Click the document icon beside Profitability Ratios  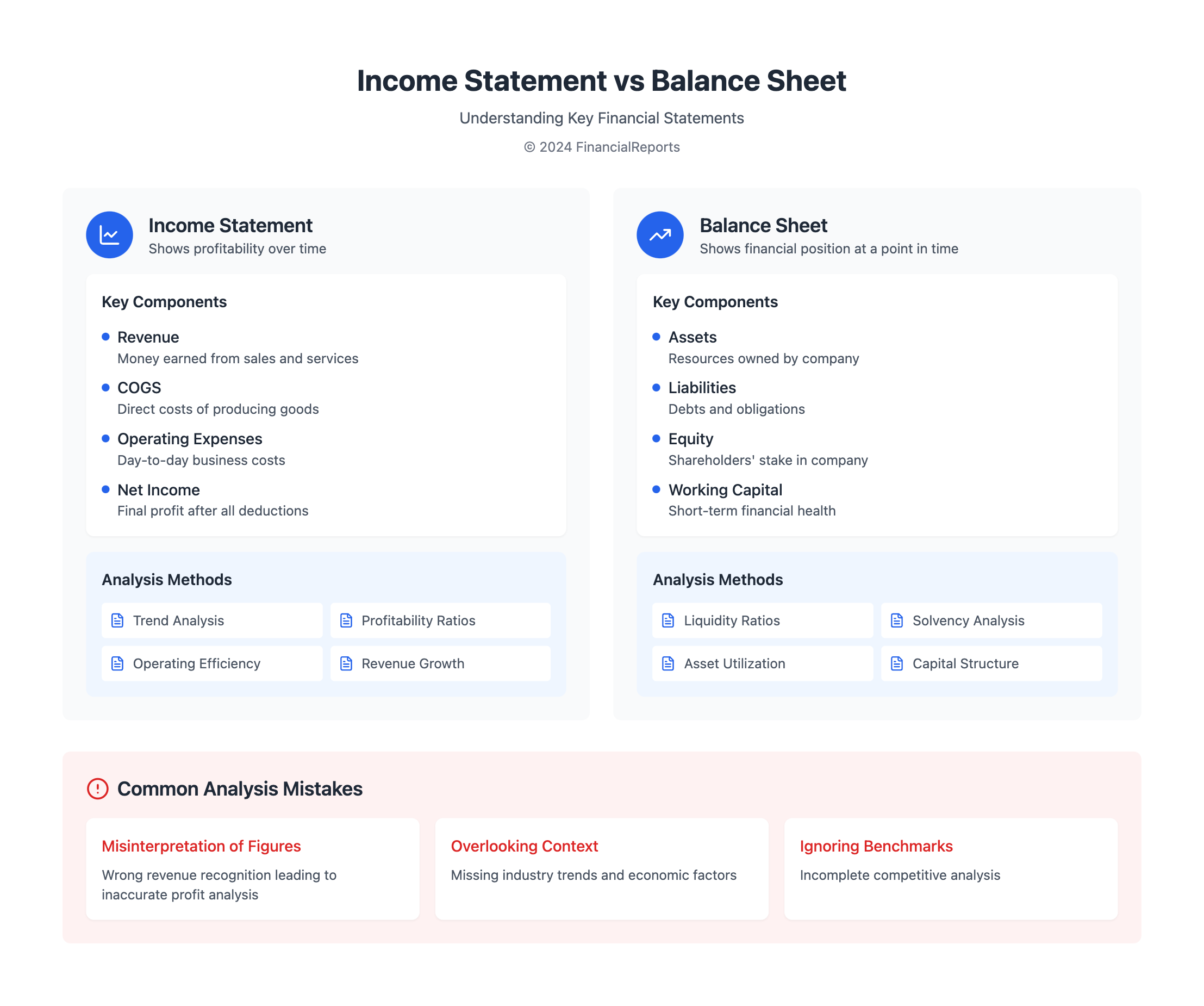pyautogui.click(x=346, y=620)
